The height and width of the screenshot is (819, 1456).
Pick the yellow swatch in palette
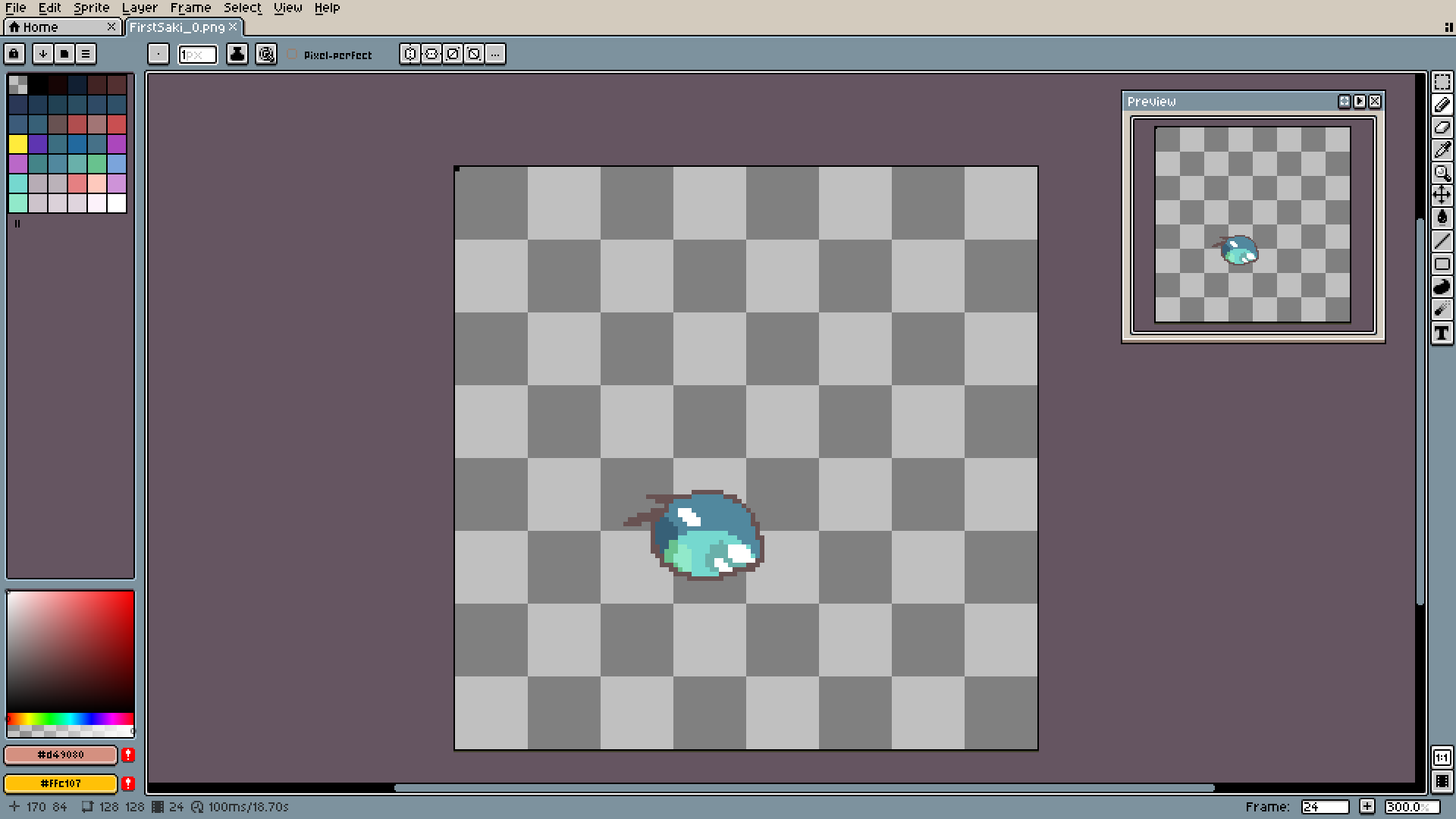(x=18, y=144)
